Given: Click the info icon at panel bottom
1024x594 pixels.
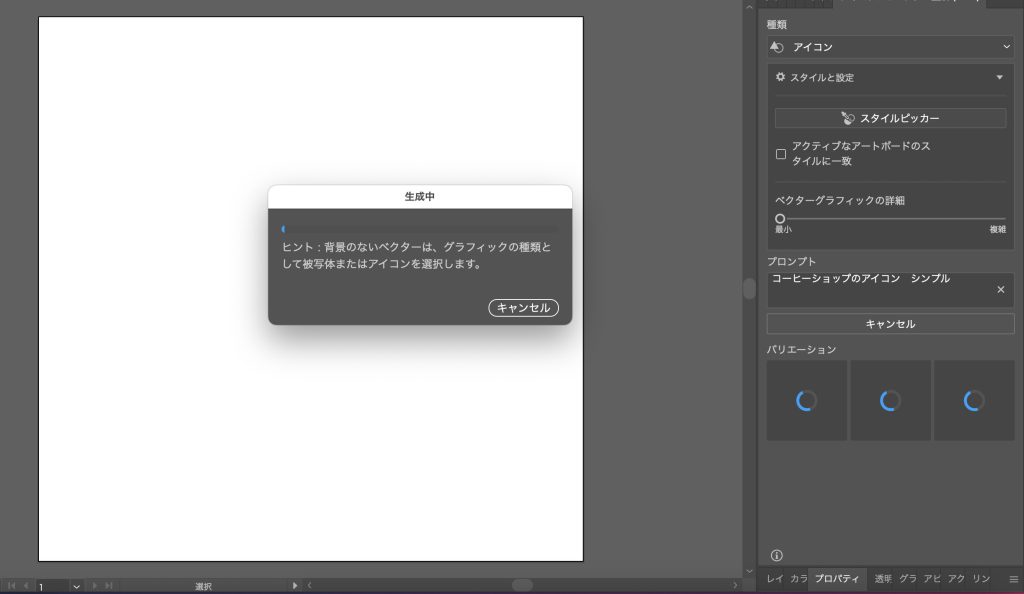Looking at the screenshot, I should (777, 556).
